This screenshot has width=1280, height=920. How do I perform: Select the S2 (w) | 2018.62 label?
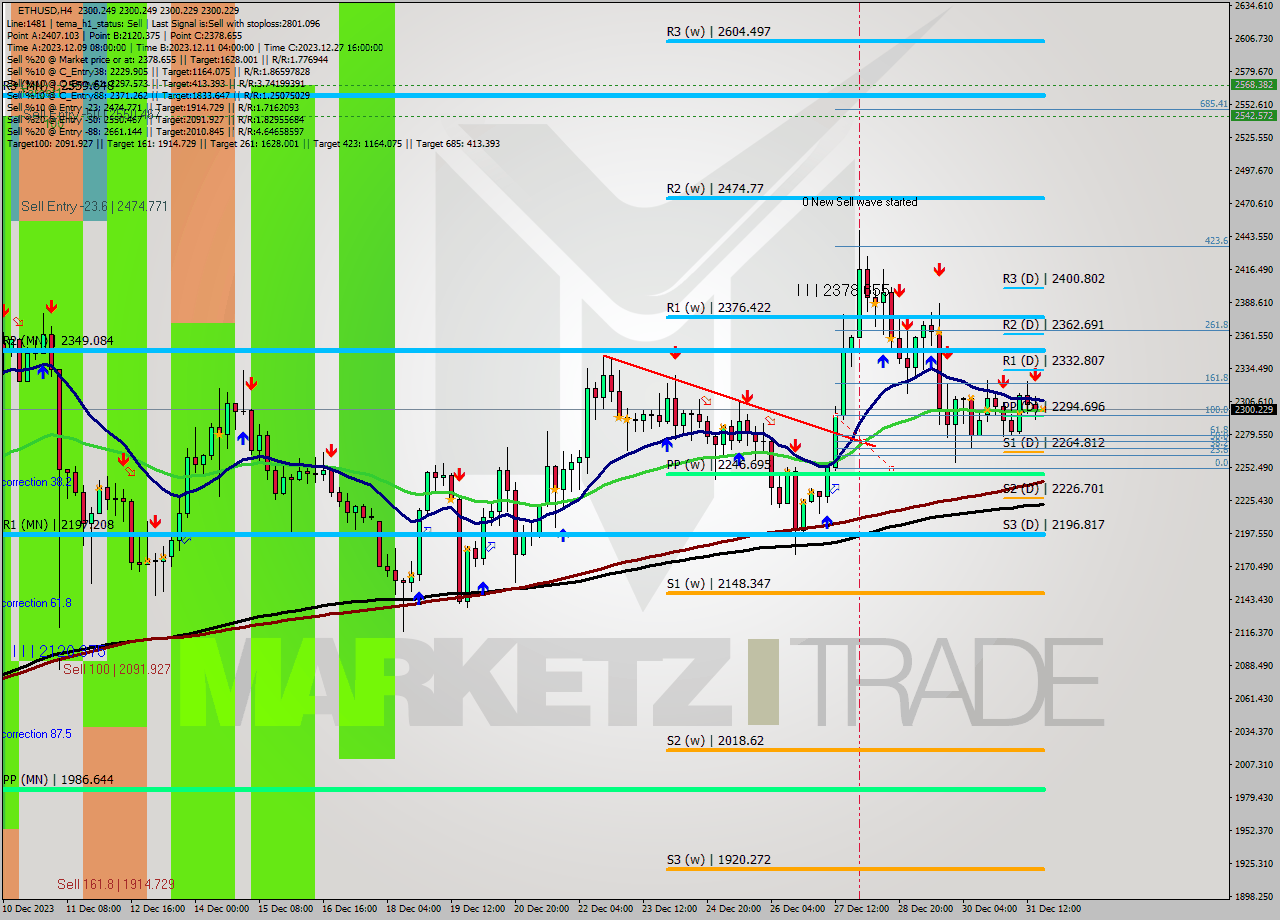click(715, 741)
